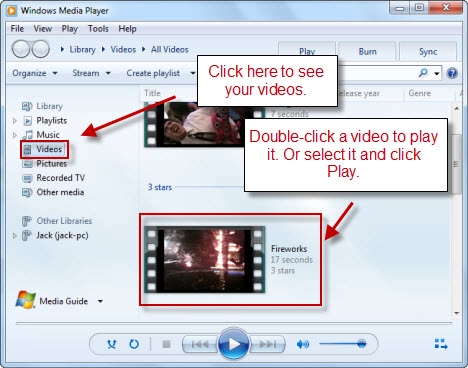Open the dropdown arrow before the Library breadcrumb
The image size is (468, 368).
62,49
